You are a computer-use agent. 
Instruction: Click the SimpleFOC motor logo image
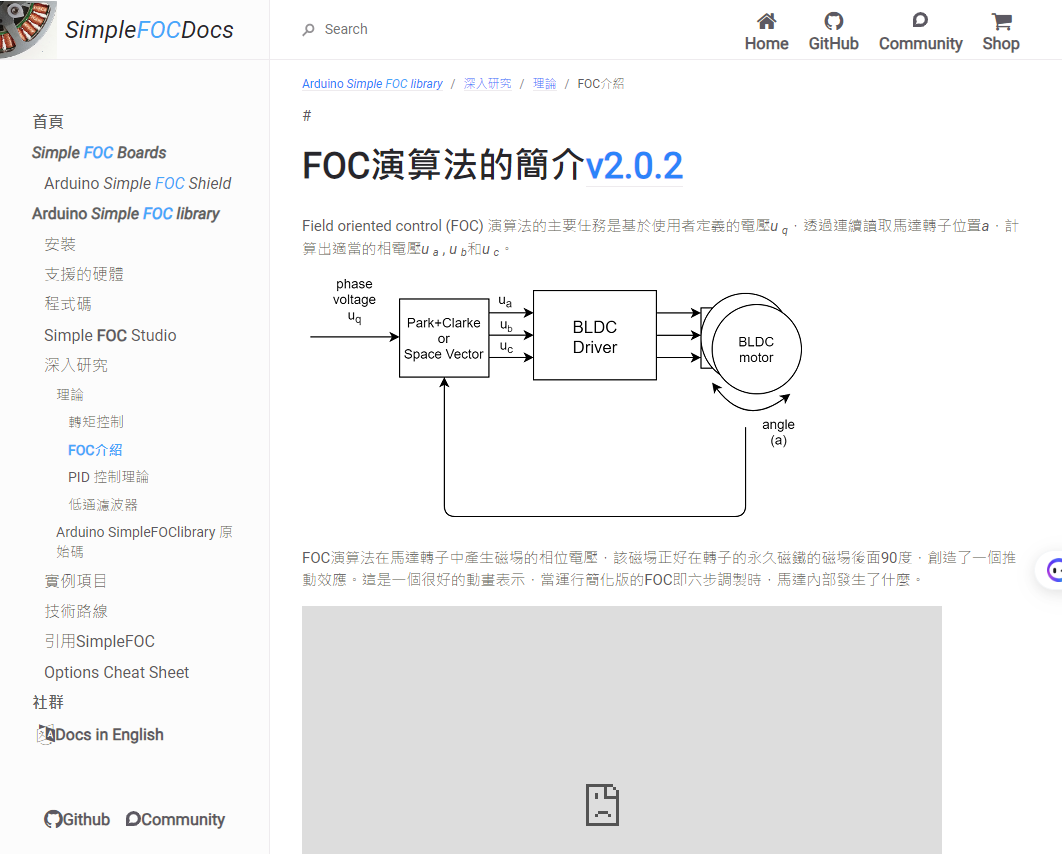pos(28,29)
